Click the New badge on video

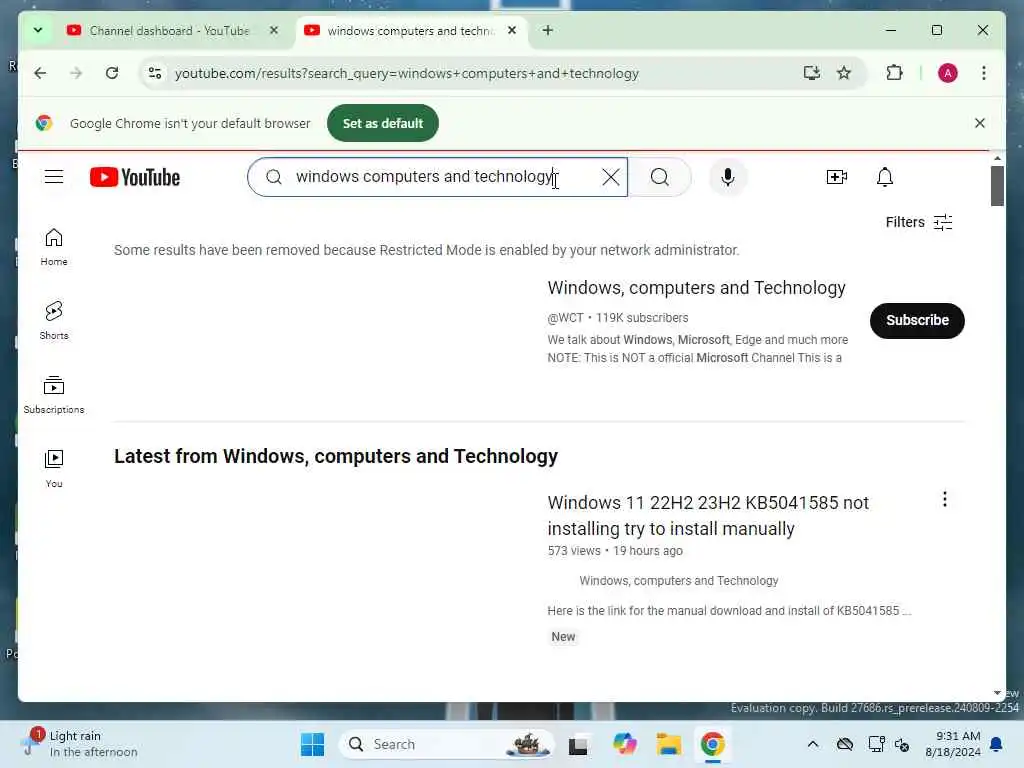[x=563, y=637]
